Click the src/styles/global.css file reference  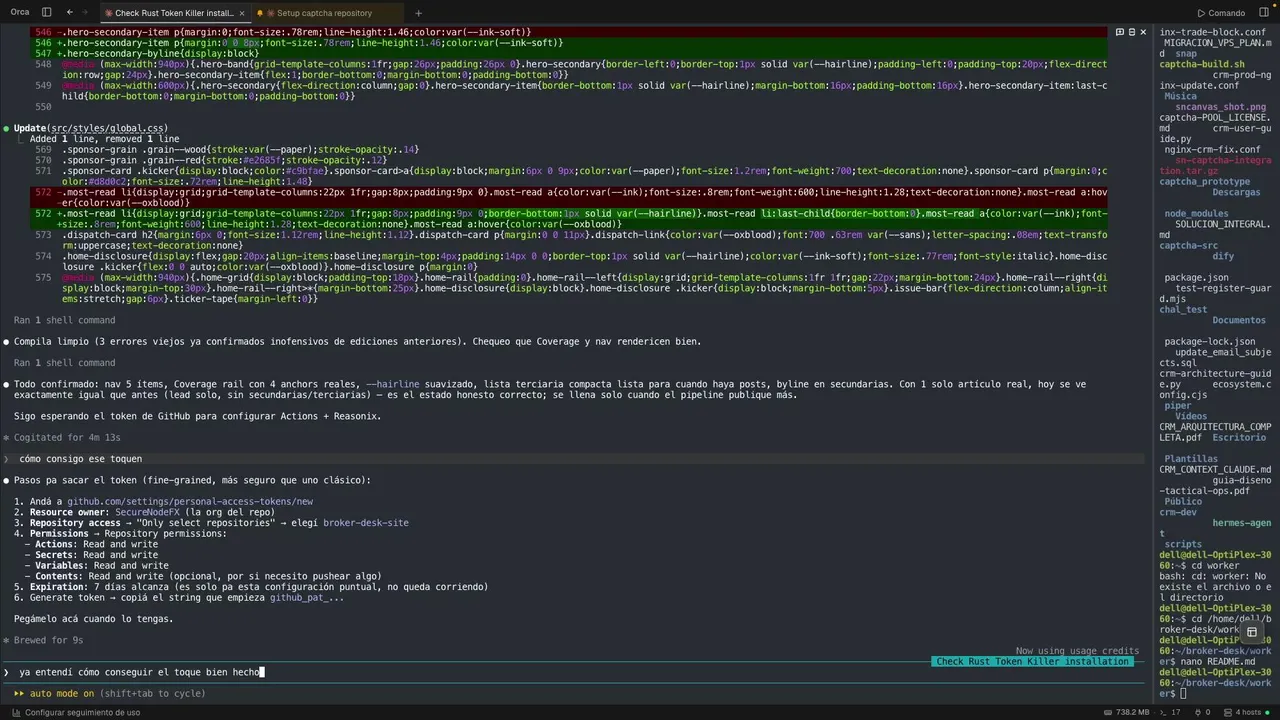(109, 128)
